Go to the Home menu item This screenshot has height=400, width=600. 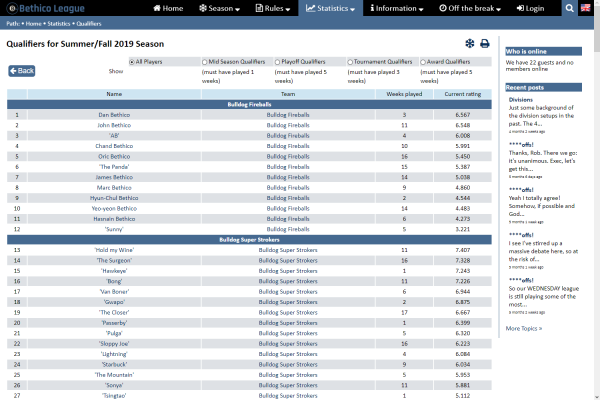click(167, 8)
